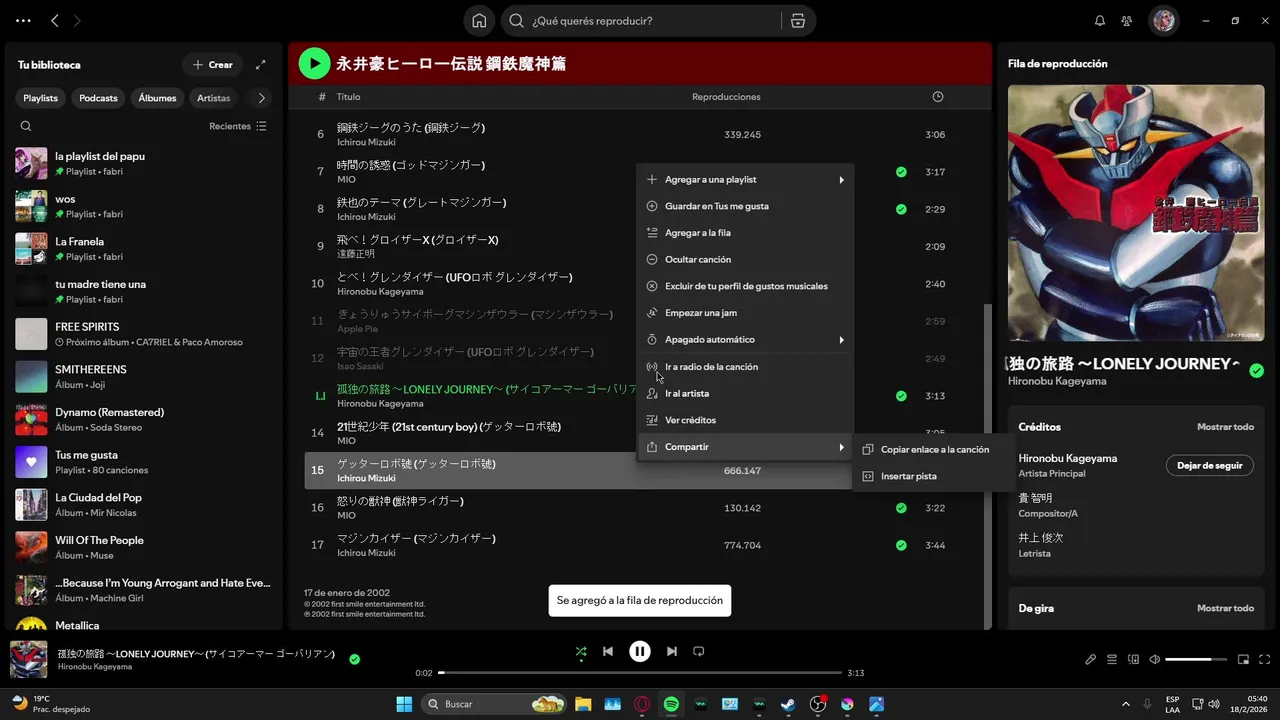The image size is (1280, 720).
Task: Open the lyrics microphone icon
Action: pyautogui.click(x=1091, y=660)
